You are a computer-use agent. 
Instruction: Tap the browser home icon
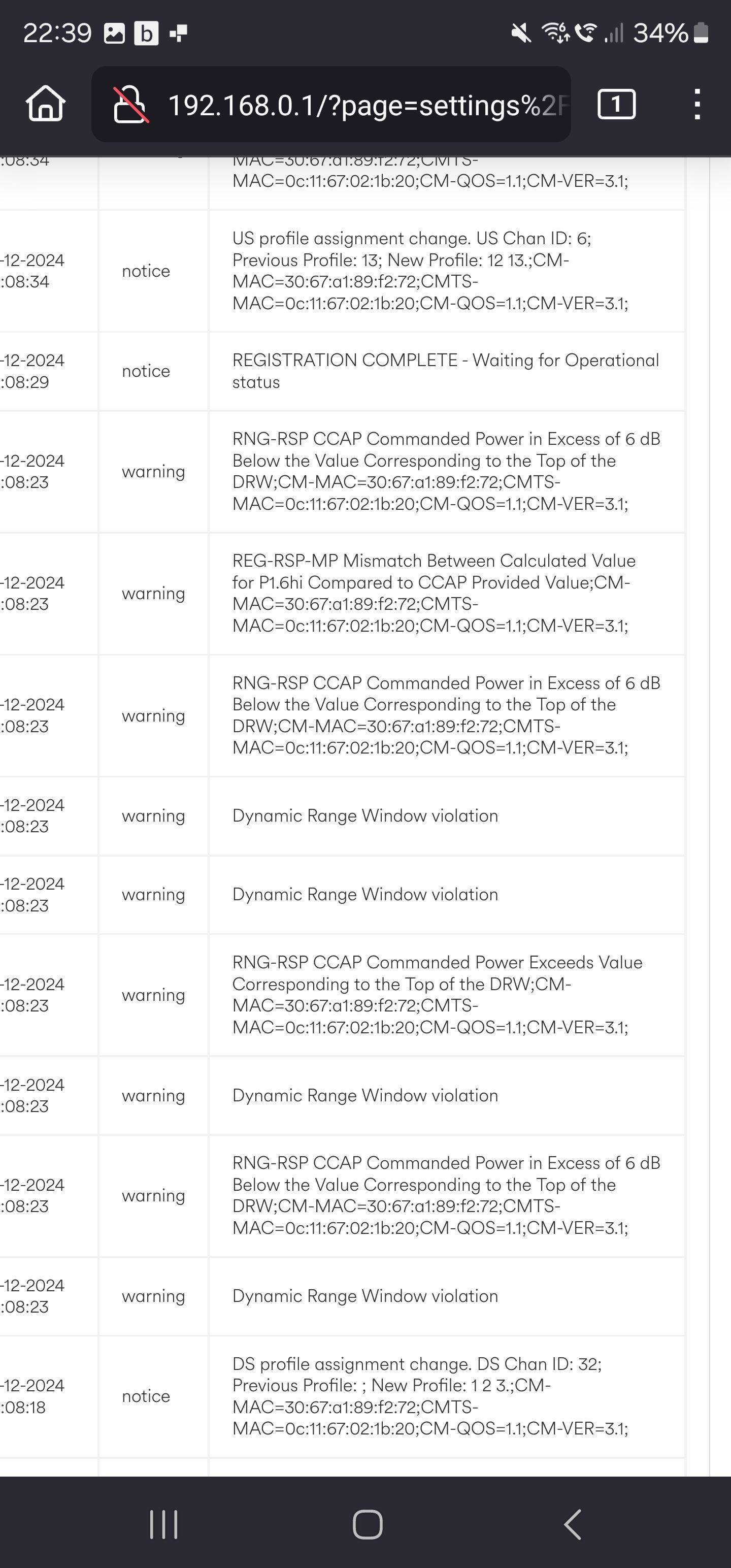tap(46, 104)
